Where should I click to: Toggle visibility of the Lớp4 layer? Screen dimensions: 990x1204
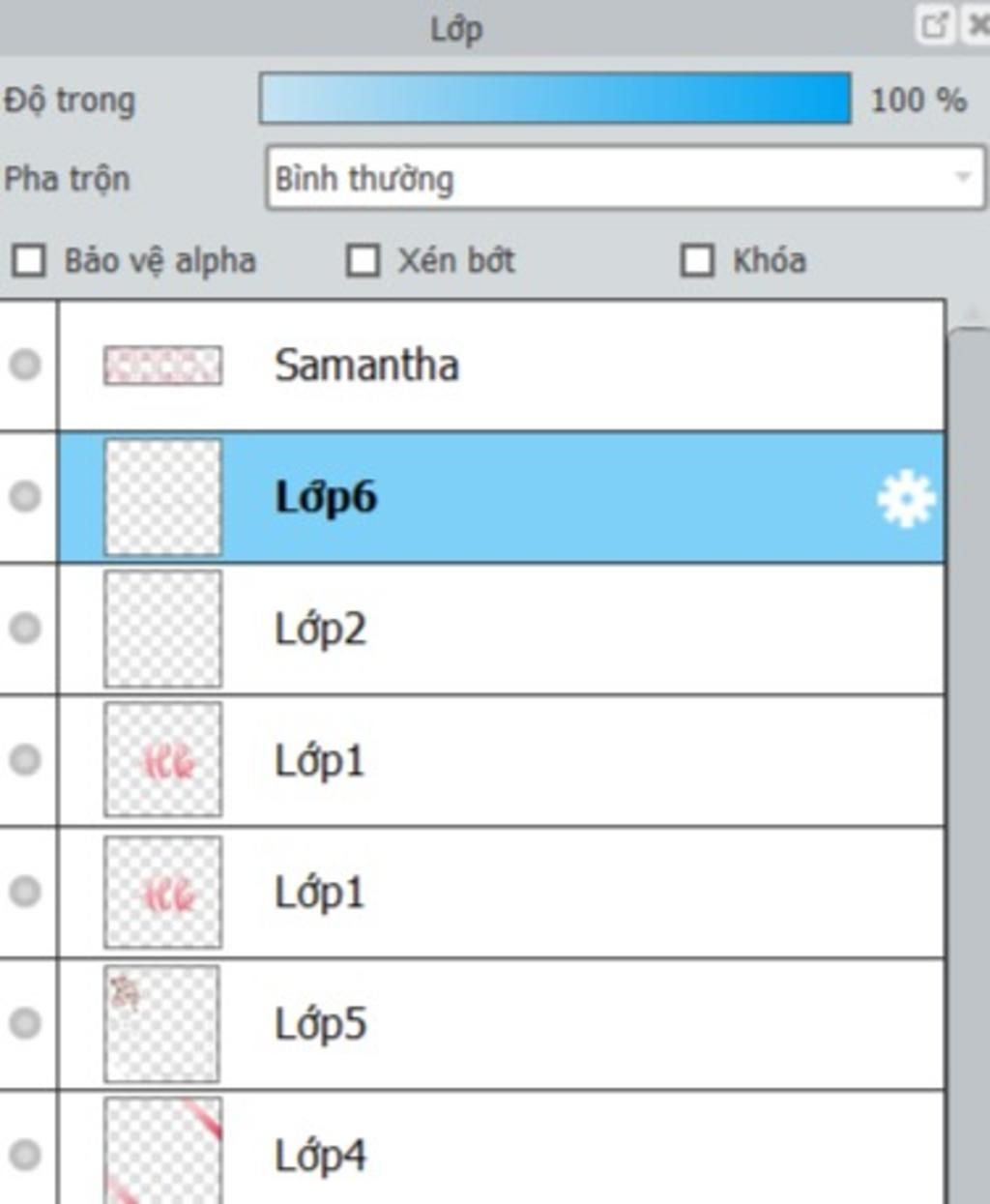click(x=25, y=1154)
